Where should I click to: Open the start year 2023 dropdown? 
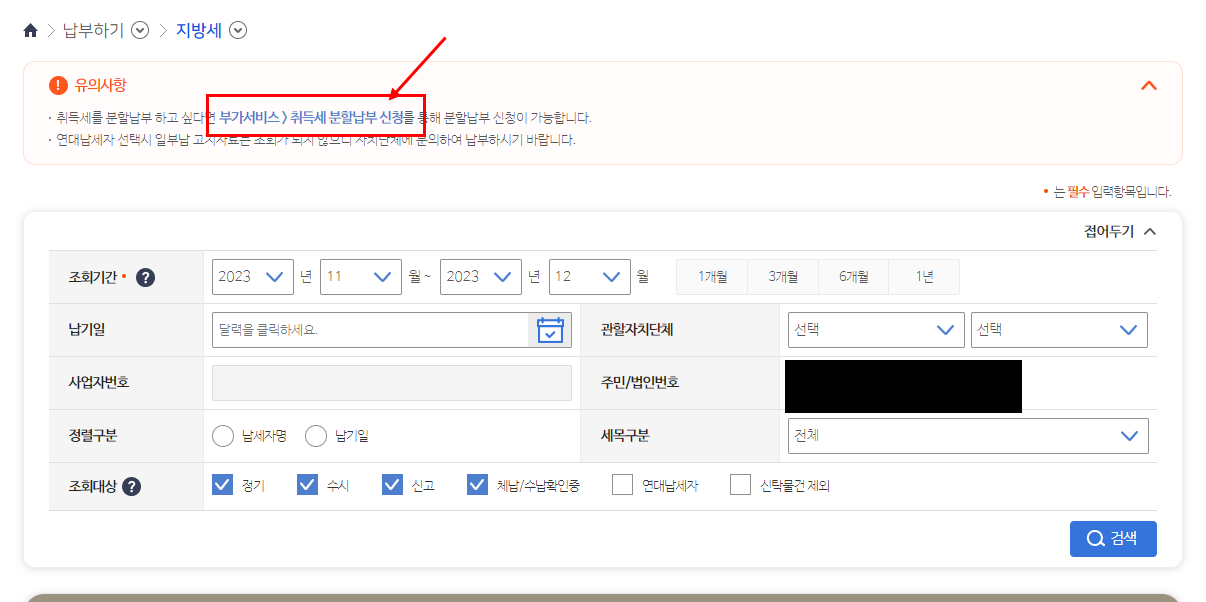252,278
